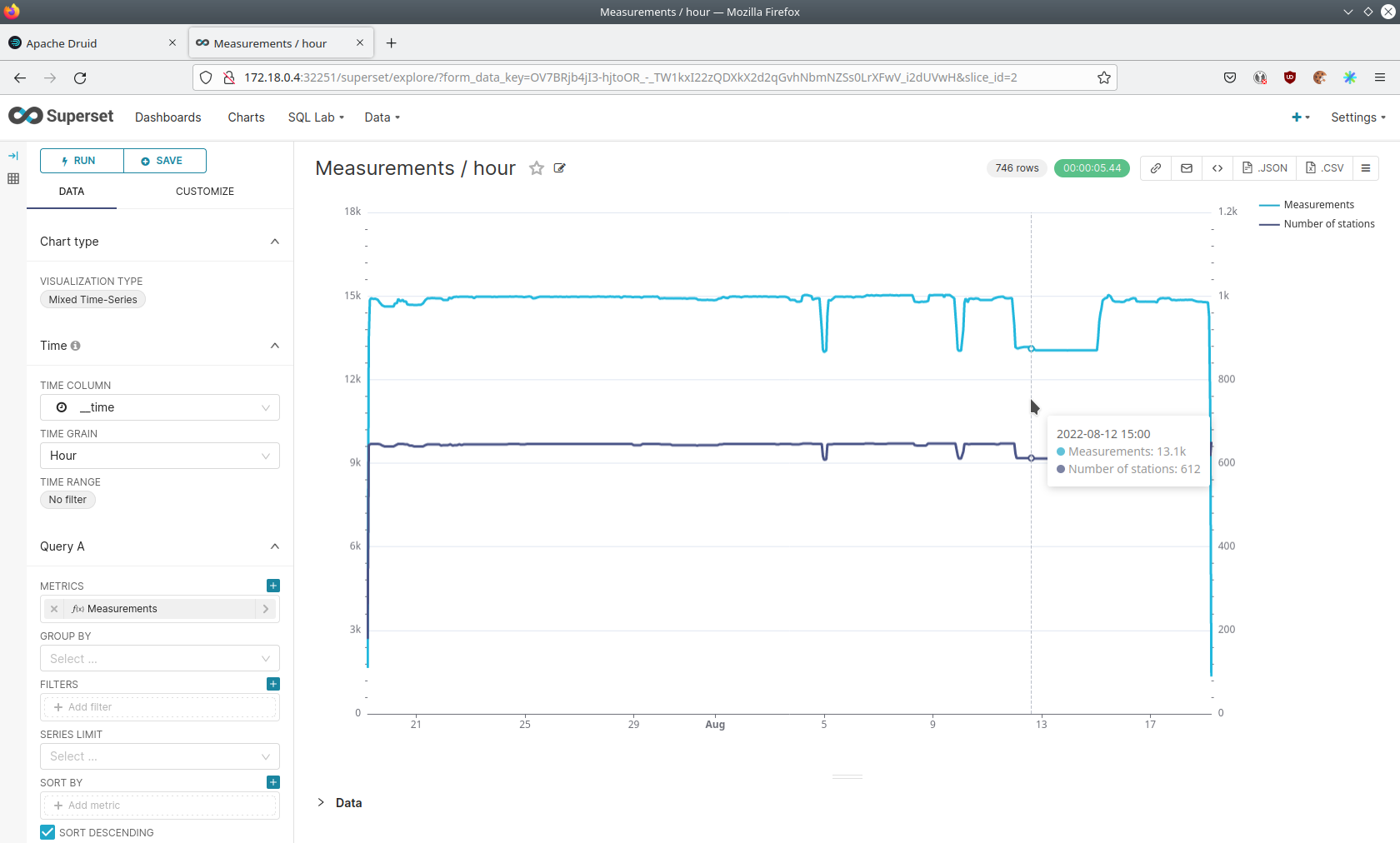Switch to the Customize tab
1400x843 pixels.
[x=204, y=192]
